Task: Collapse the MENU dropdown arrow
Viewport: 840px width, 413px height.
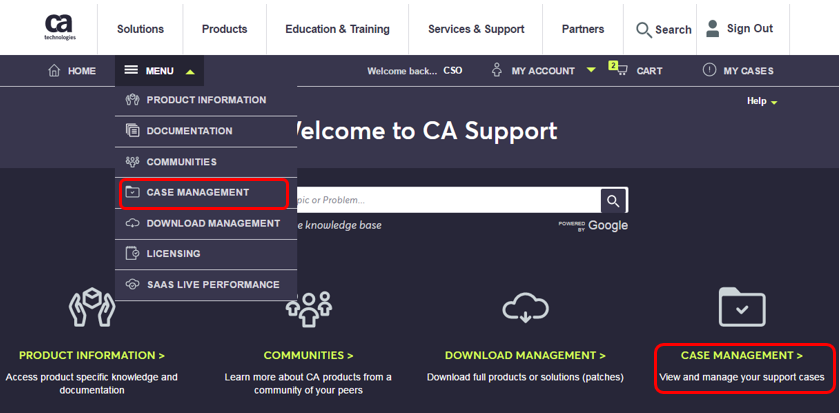Action: [x=190, y=71]
